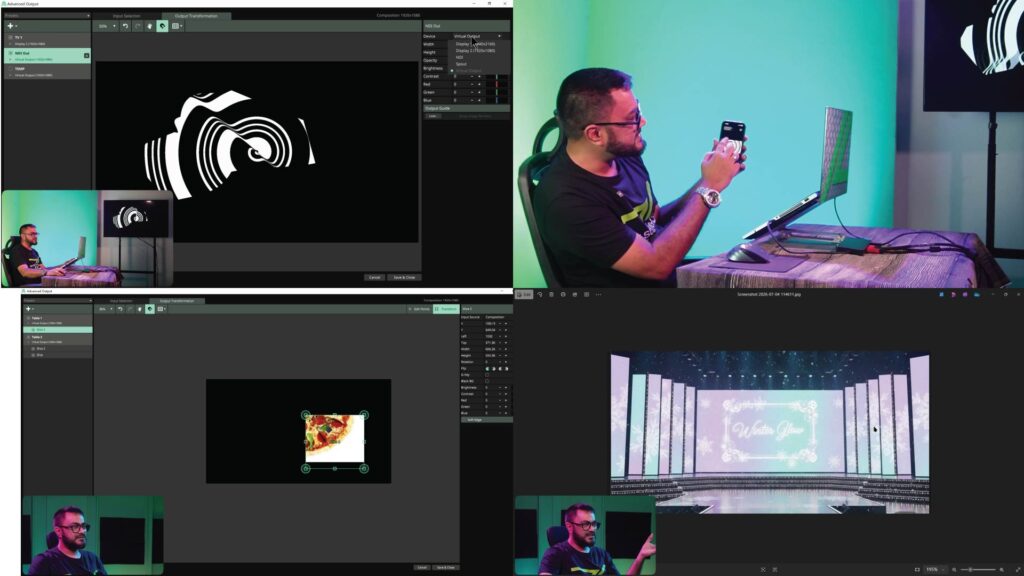Open the zoom percentage dropdown in top toolbar
Viewport: 1024px width, 576px height.
[x=107, y=26]
